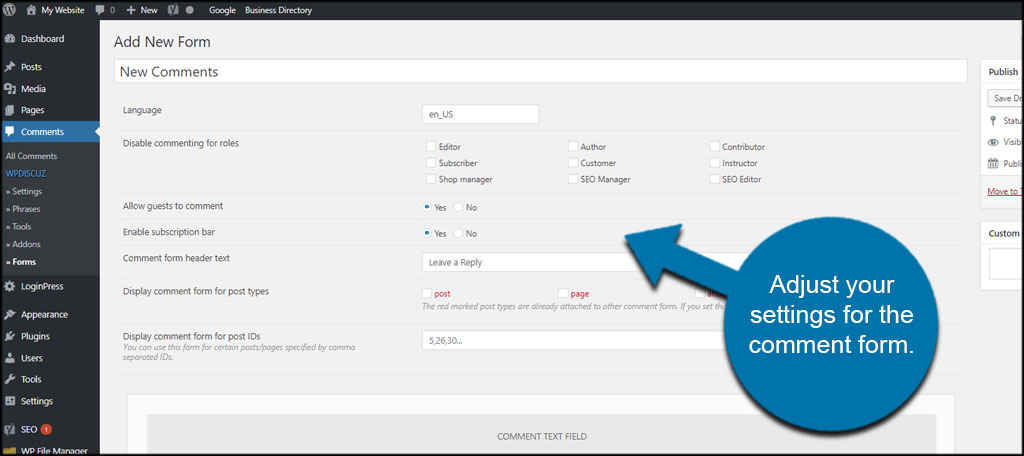Click the Language input field

click(481, 114)
